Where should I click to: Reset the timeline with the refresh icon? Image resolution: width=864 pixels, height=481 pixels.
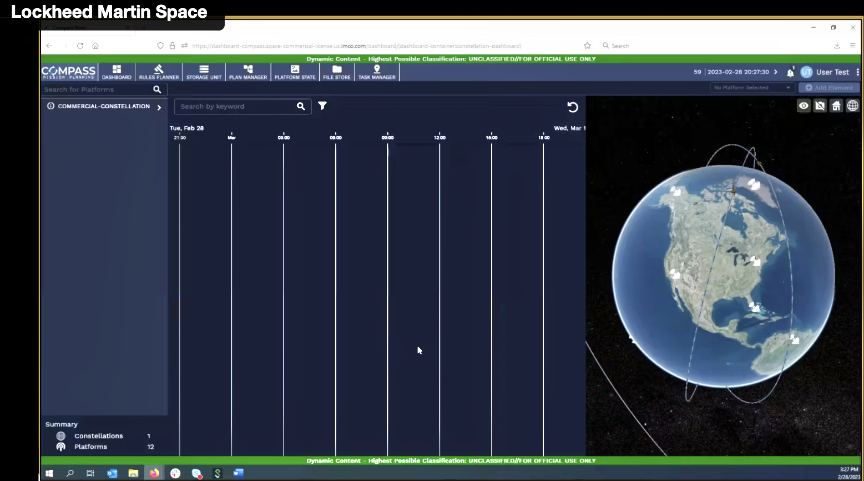click(573, 107)
